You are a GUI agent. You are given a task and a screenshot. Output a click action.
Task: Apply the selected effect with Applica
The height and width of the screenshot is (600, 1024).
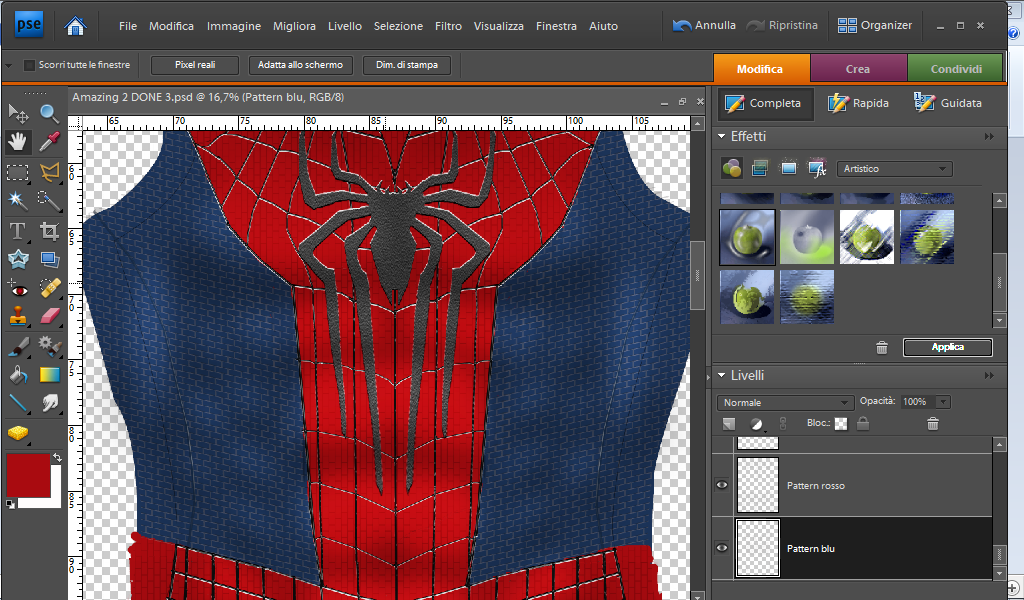[948, 347]
